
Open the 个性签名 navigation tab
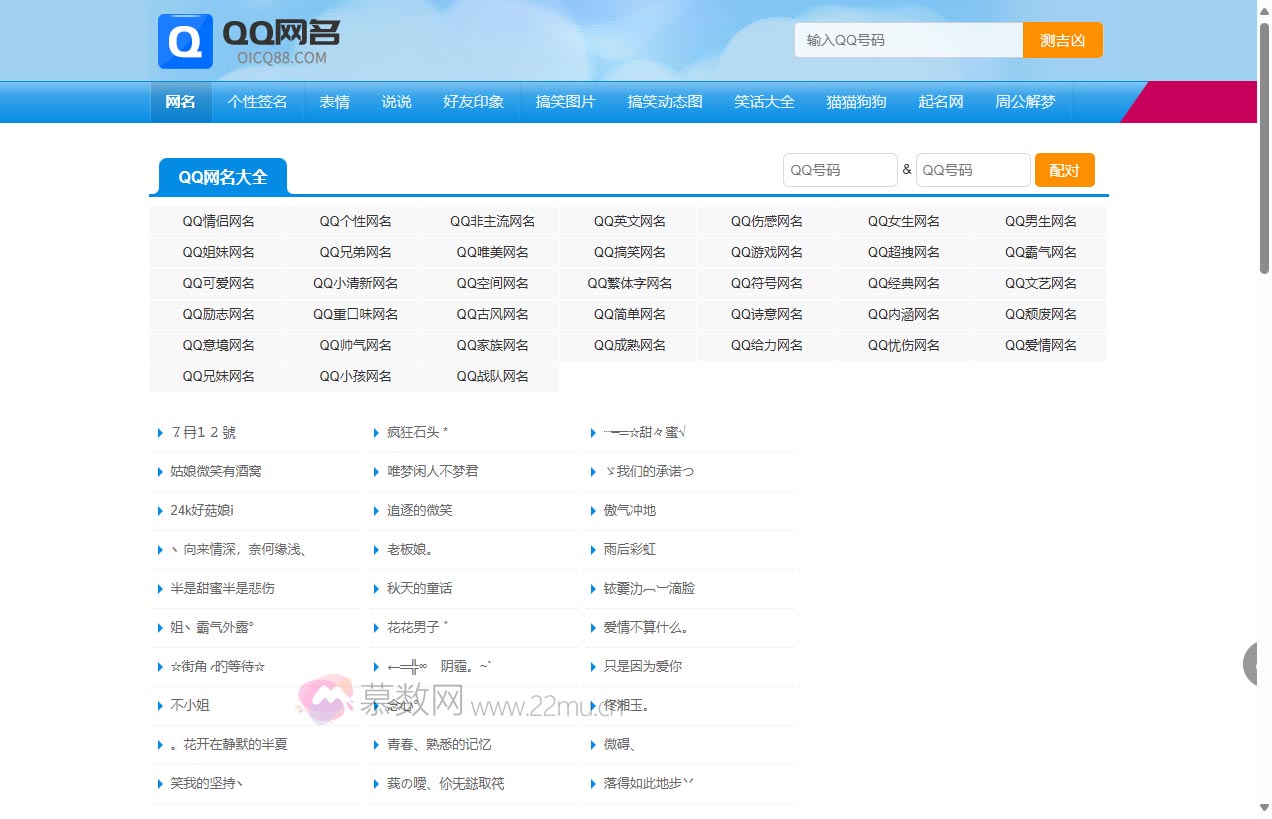257,101
